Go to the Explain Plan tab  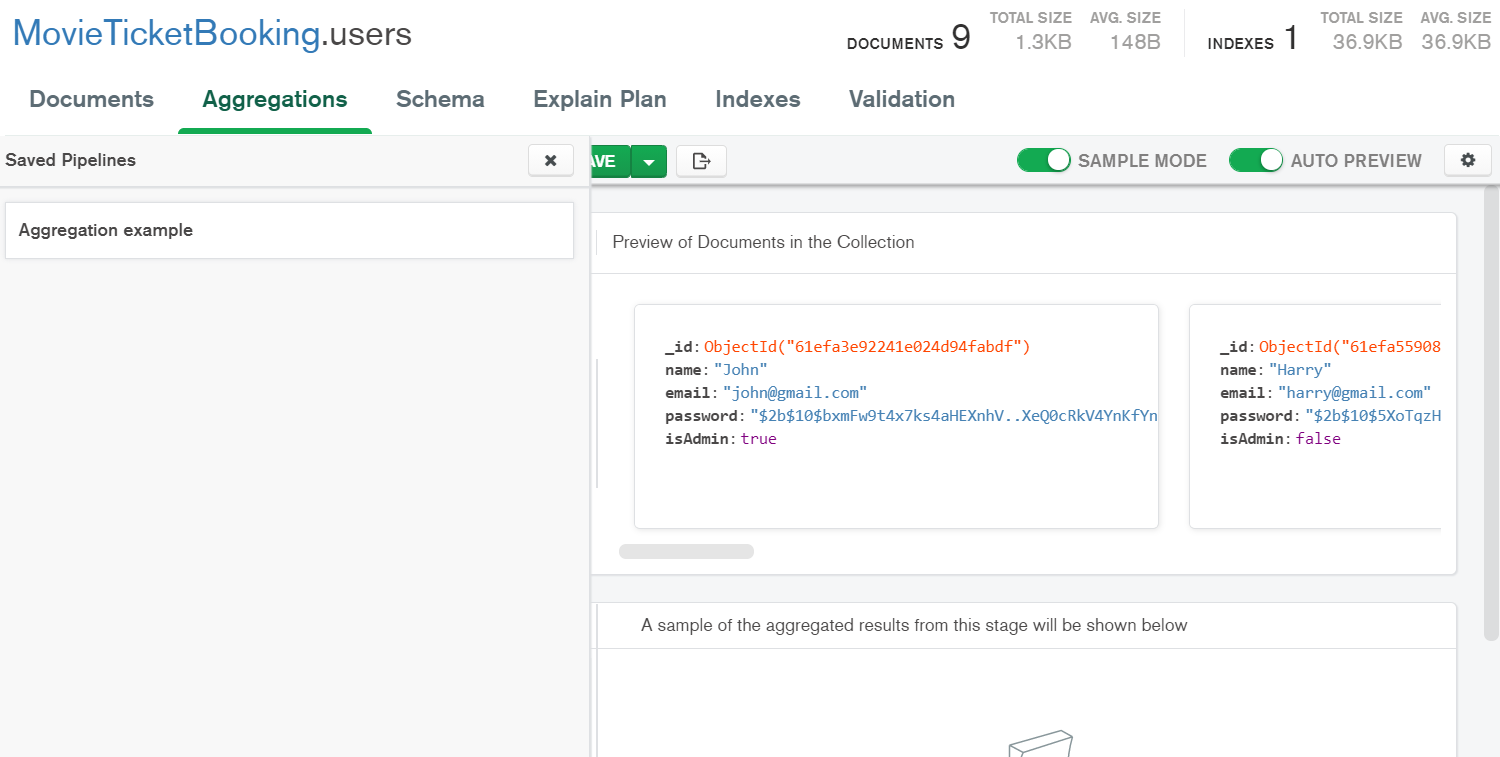coord(600,99)
